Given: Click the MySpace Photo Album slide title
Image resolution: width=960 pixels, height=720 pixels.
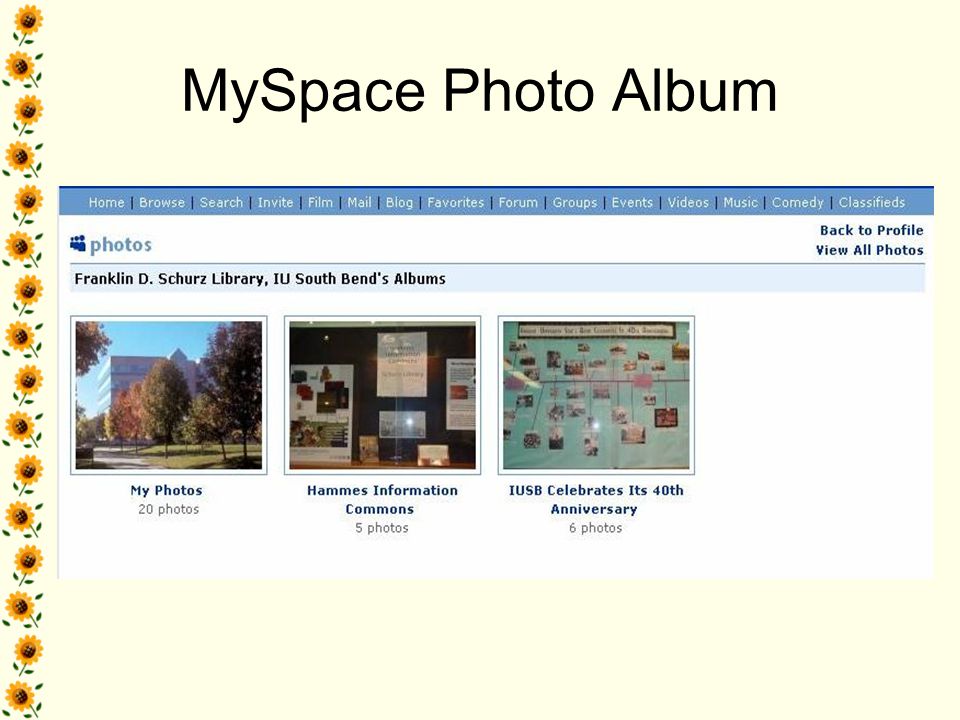Looking at the screenshot, I should click(x=479, y=91).
